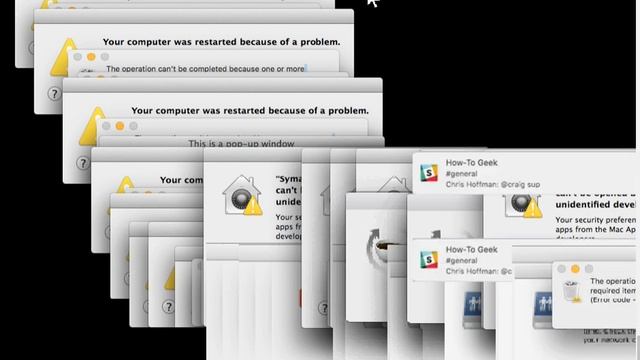Click 'This is a pop-up window' text
640x360 pixels.
point(241,144)
